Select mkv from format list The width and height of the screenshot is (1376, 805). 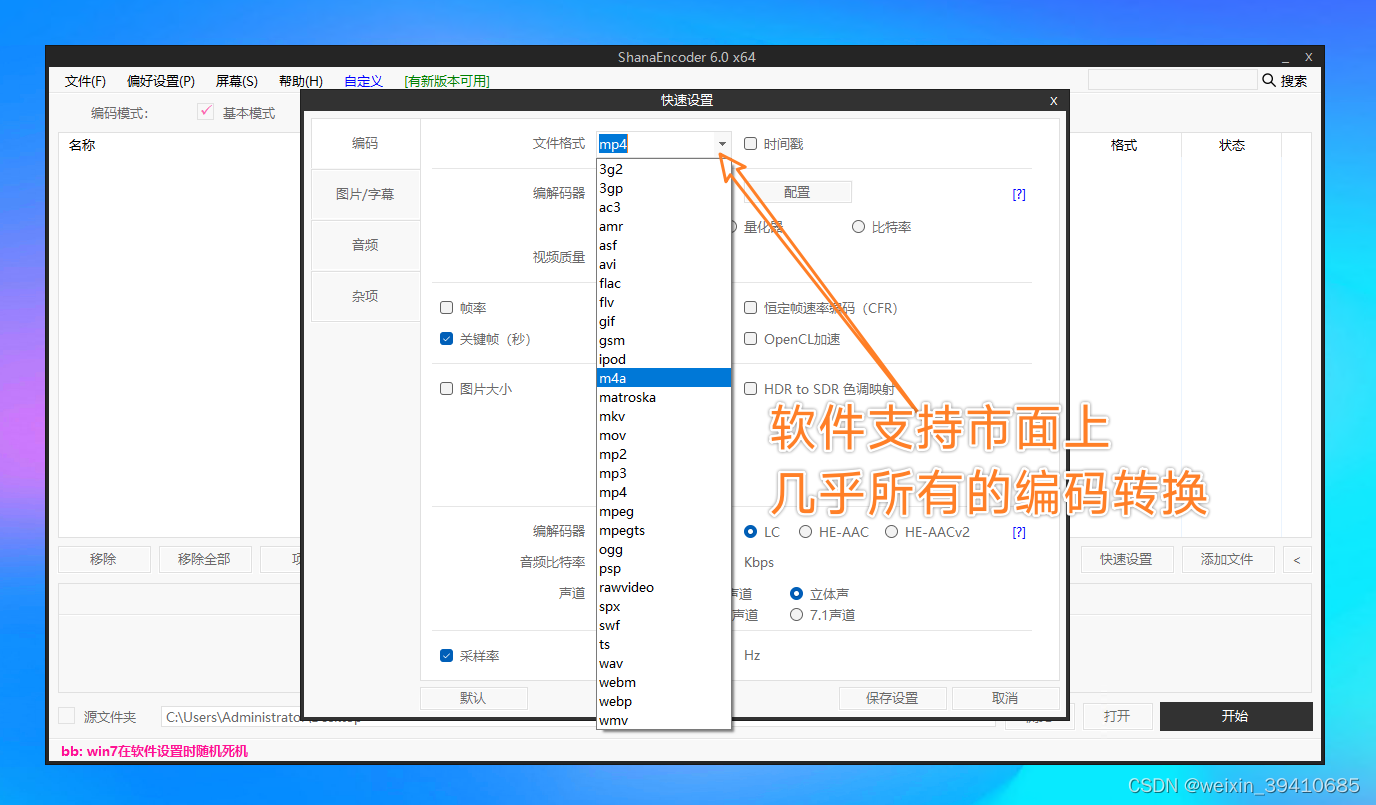[x=664, y=416]
